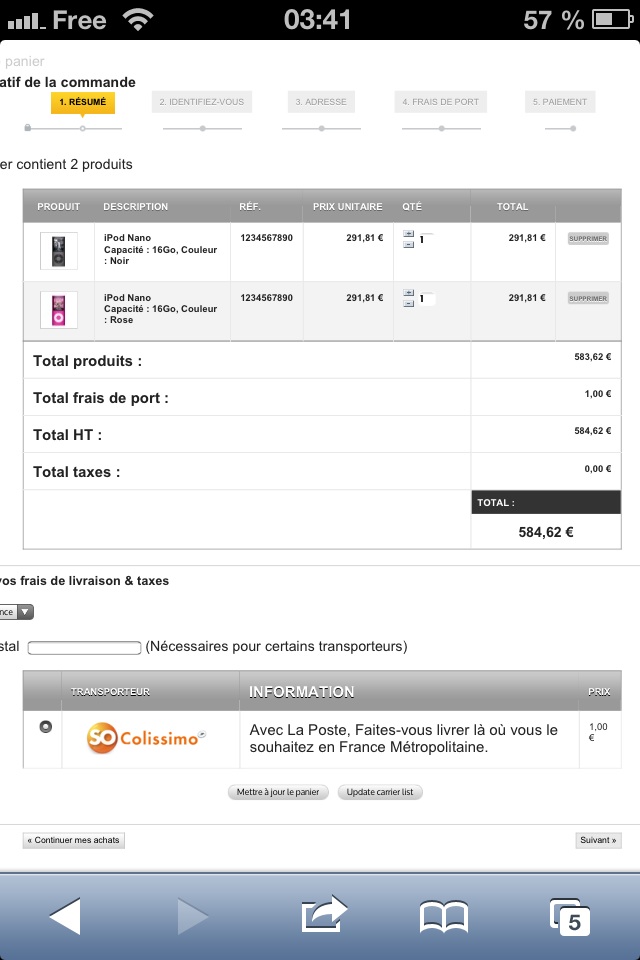Remove the black iPod Nano with Supprimer

[588, 238]
